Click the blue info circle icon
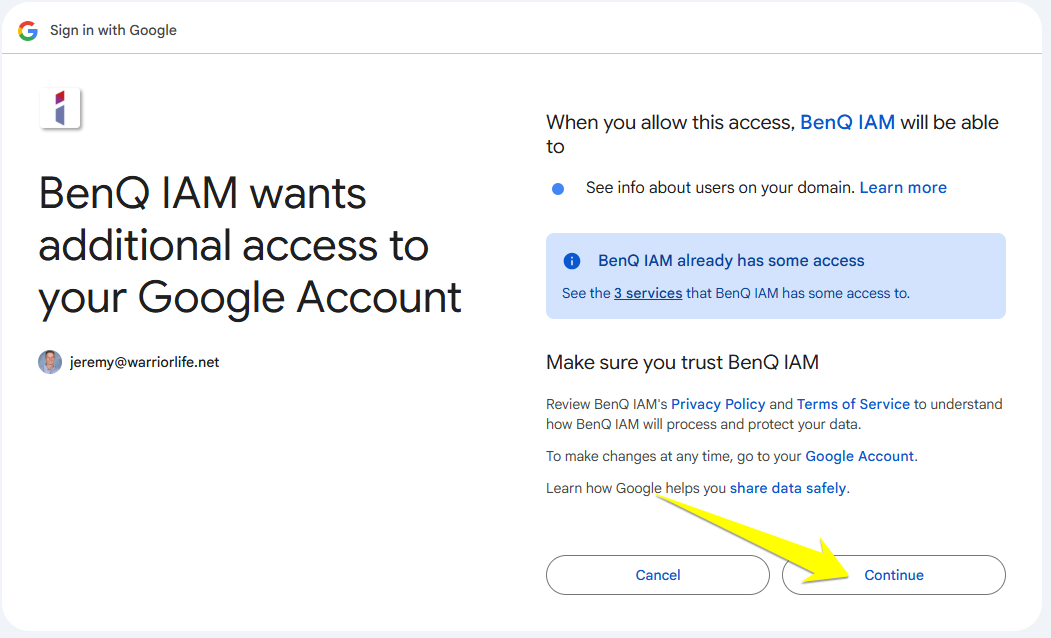This screenshot has height=638, width=1051. (x=572, y=261)
